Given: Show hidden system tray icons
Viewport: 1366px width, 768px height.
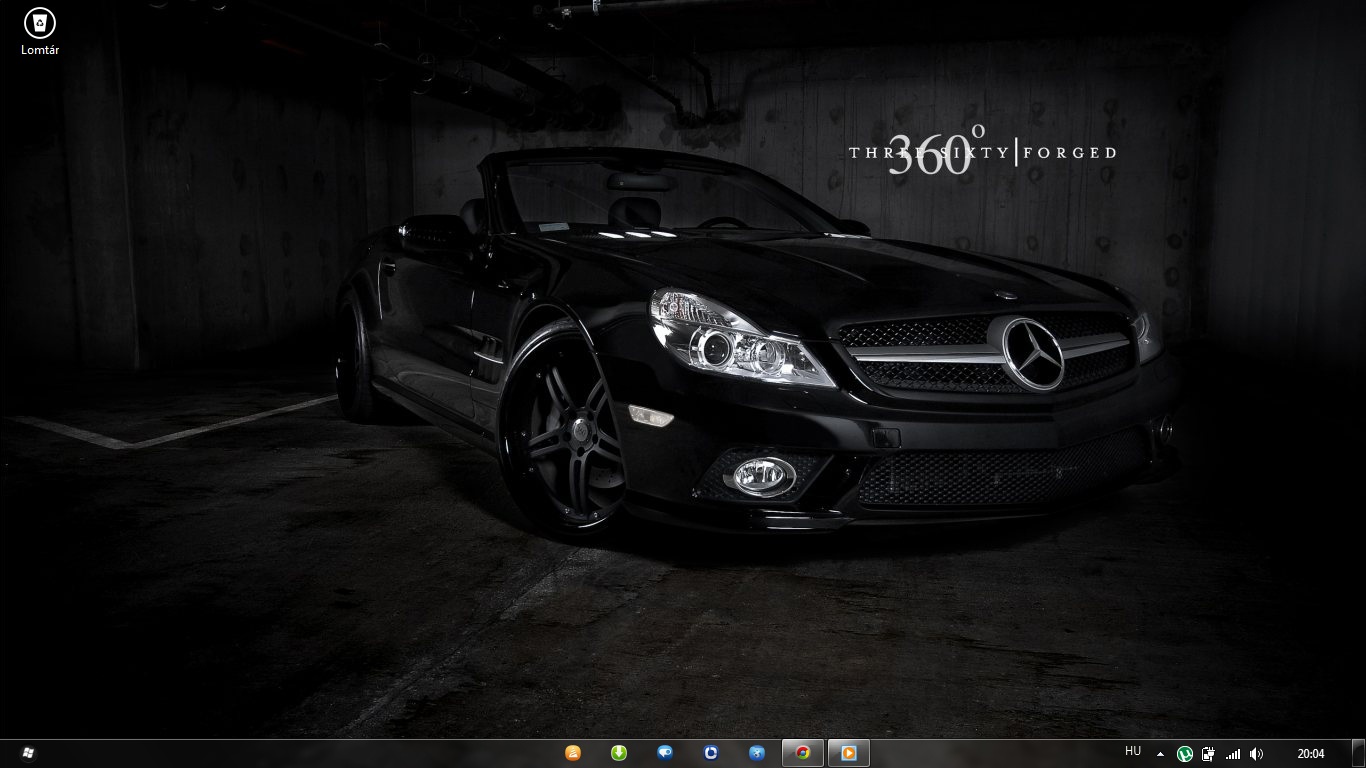Looking at the screenshot, I should (x=1160, y=754).
